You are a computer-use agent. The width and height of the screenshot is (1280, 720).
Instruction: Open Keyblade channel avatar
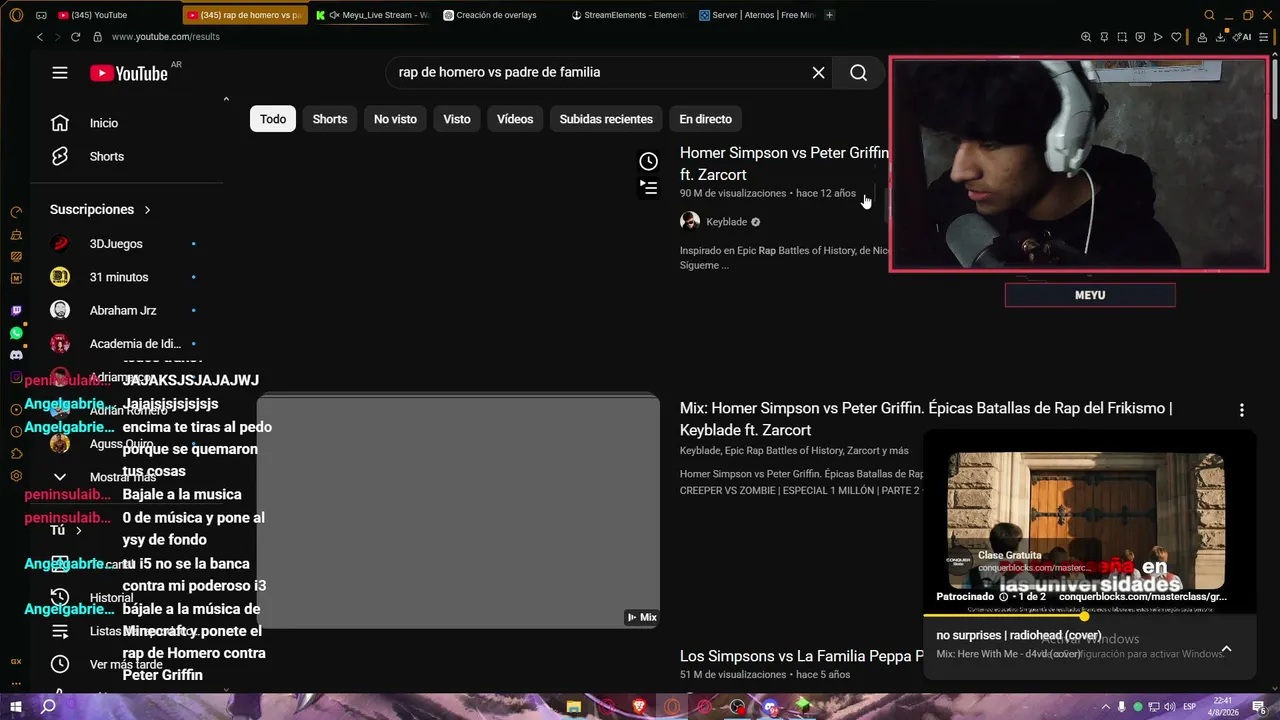690,221
